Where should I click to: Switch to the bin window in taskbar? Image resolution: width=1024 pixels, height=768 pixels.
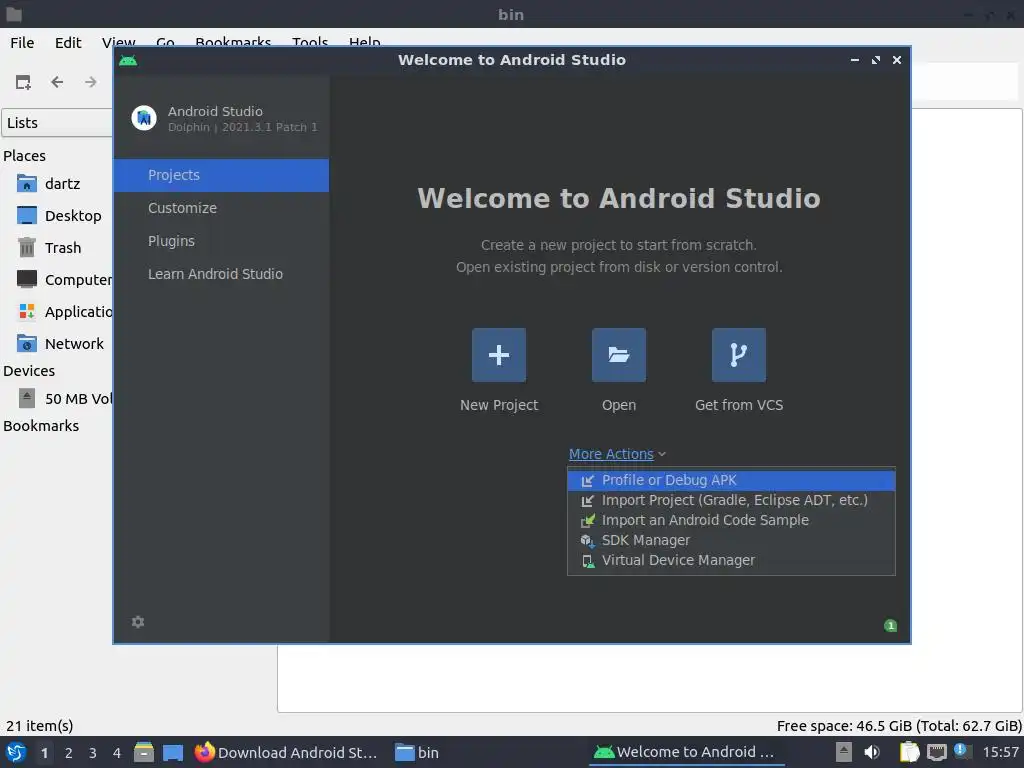[x=417, y=752]
